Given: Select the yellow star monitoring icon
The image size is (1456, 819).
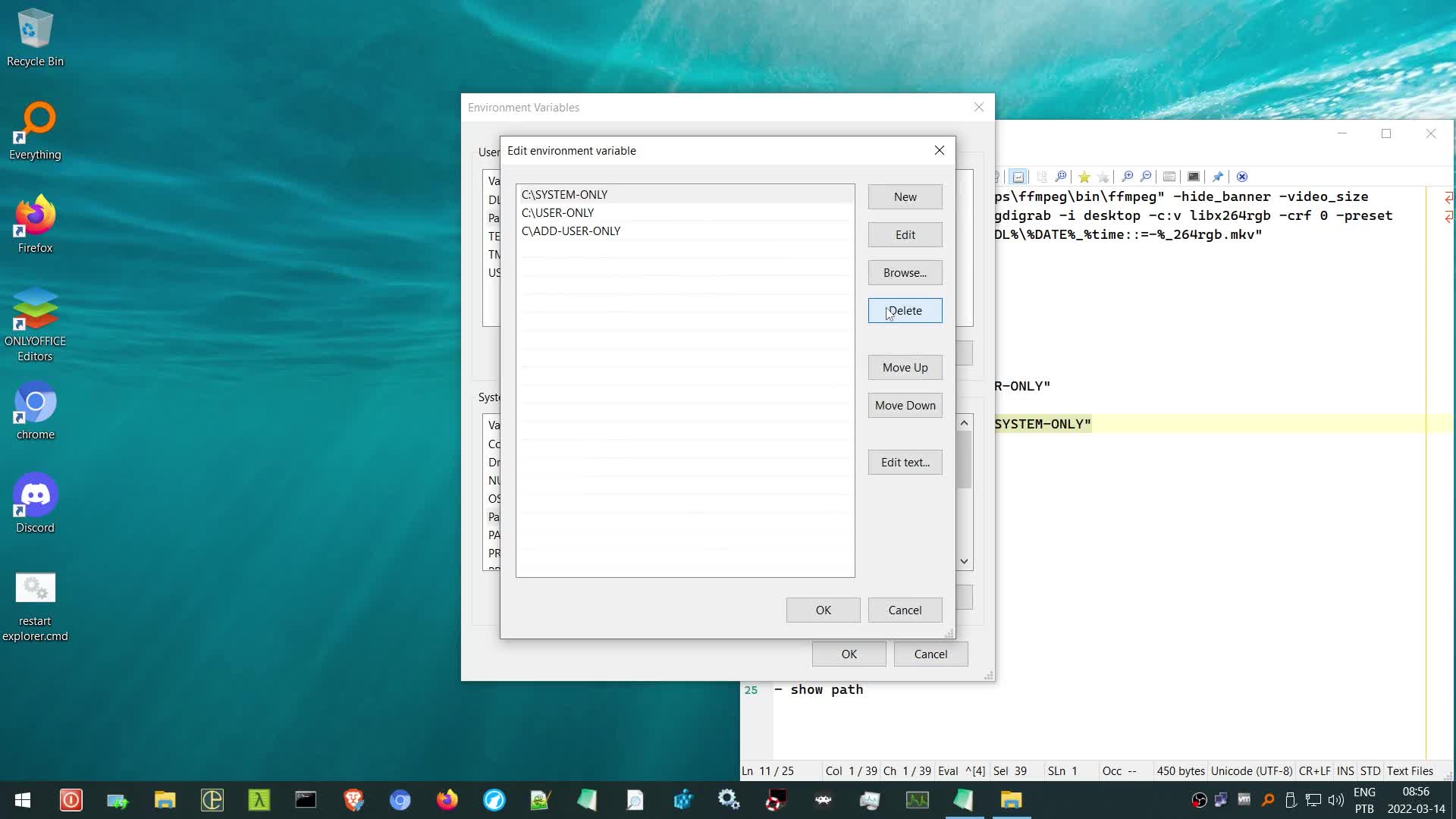Looking at the screenshot, I should pos(1085,177).
